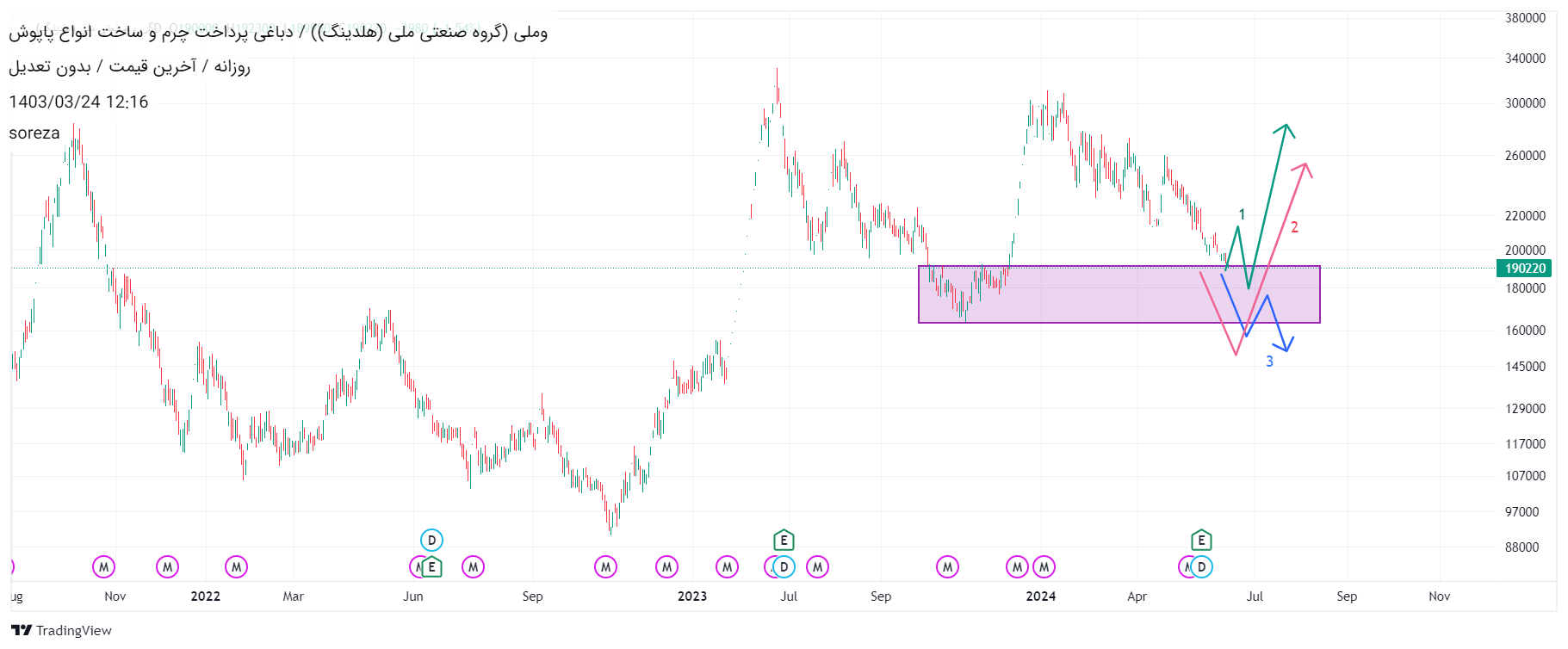The image size is (1568, 649).
Task: Click the dividend D marker above Jul 2023
Action: pos(784,566)
